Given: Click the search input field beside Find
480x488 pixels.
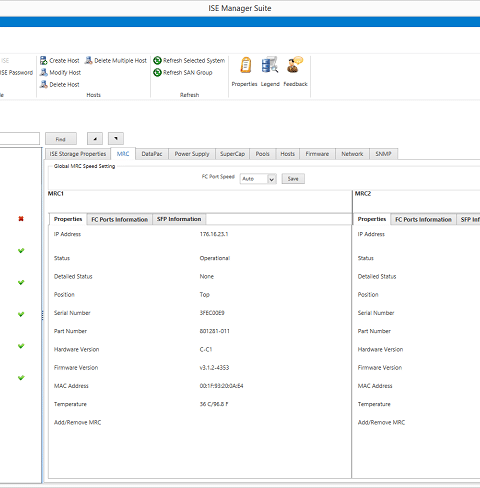Looking at the screenshot, I should 19,139.
